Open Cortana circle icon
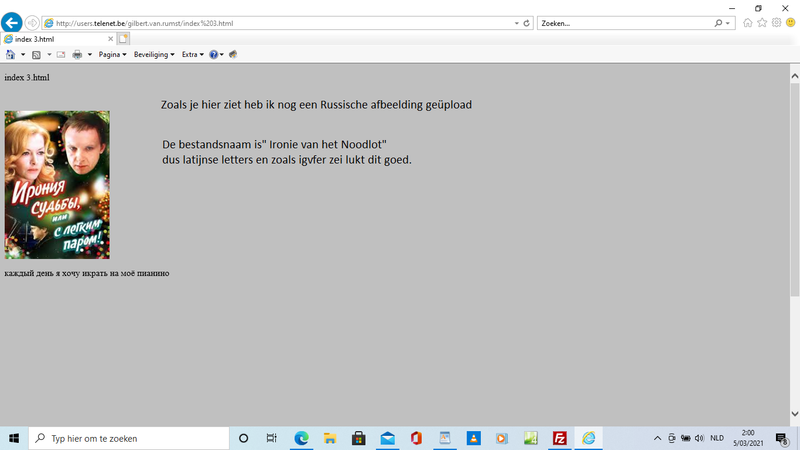 tap(243, 438)
